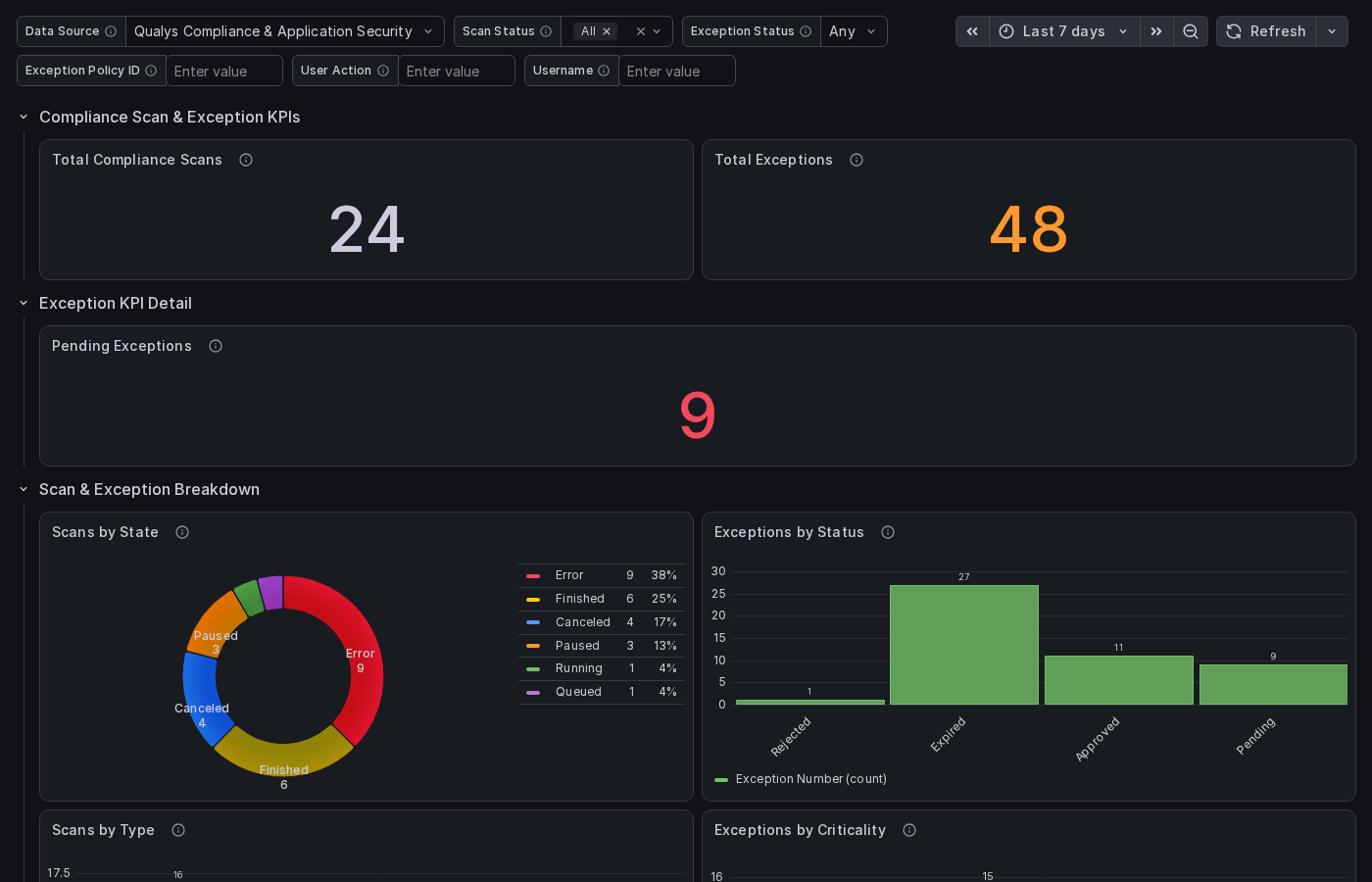This screenshot has height=882, width=1372.
Task: Remove the All tag from Scan Status
Action: click(607, 31)
